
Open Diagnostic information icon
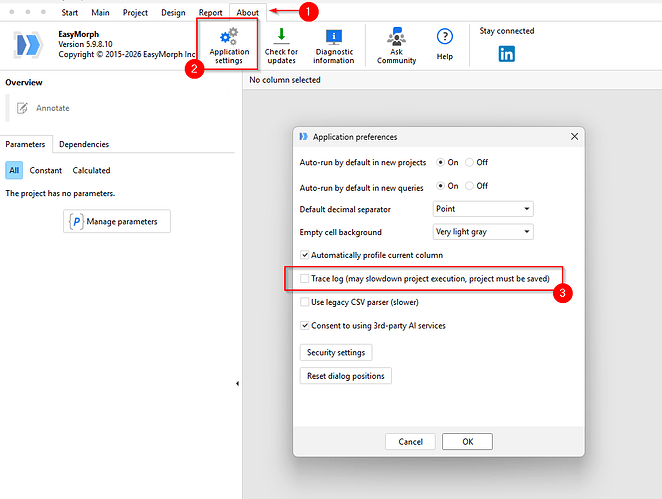click(333, 36)
